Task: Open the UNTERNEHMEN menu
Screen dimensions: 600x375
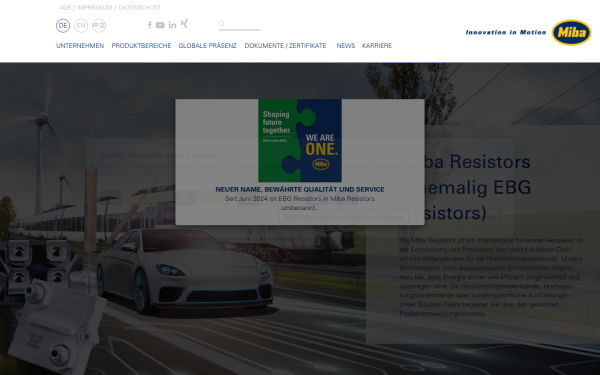Action: click(x=80, y=46)
